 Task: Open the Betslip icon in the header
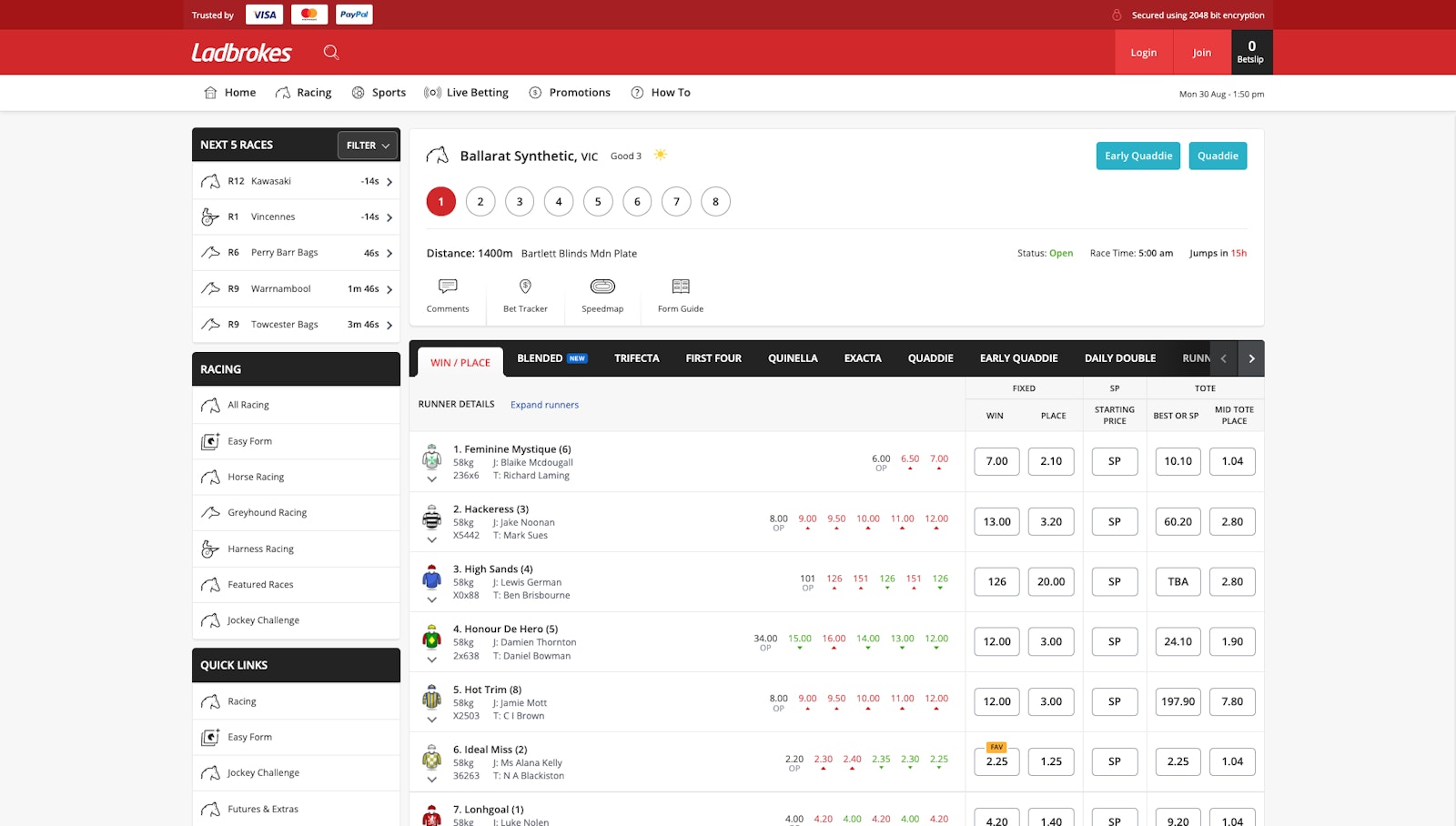[x=1250, y=52]
